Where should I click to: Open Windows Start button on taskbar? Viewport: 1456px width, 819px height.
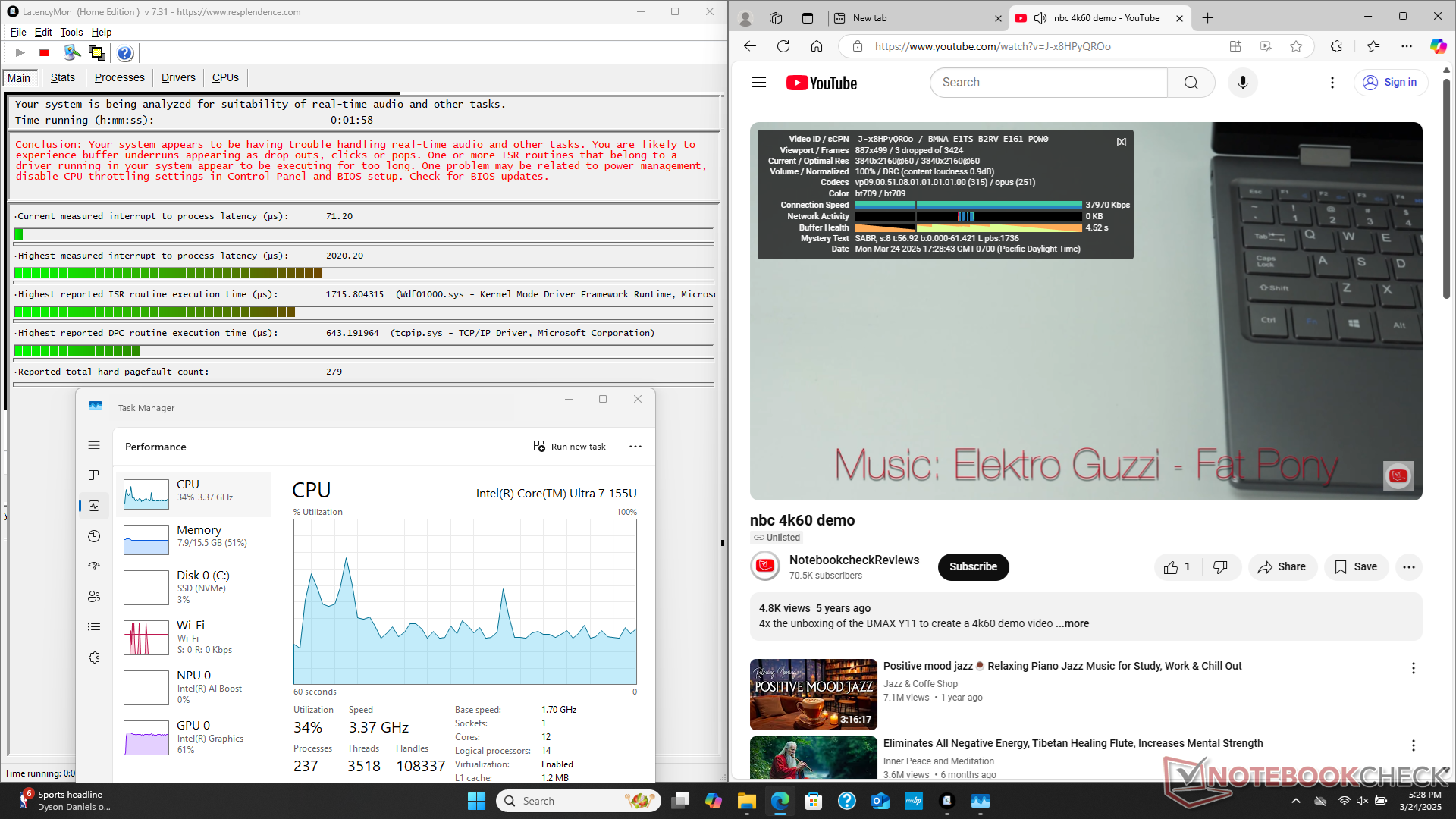476,801
